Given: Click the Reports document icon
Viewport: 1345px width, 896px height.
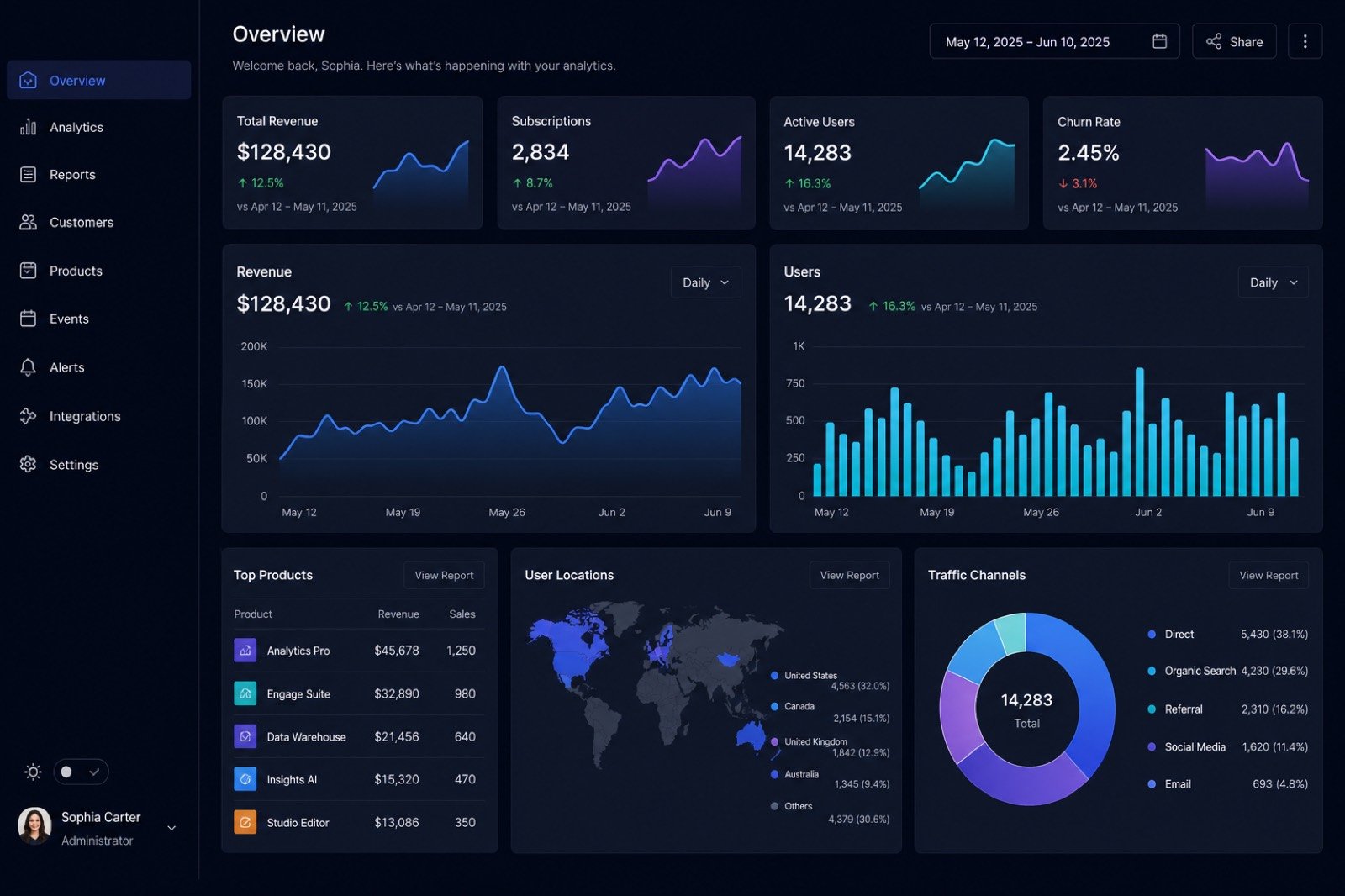Looking at the screenshot, I should [x=28, y=175].
